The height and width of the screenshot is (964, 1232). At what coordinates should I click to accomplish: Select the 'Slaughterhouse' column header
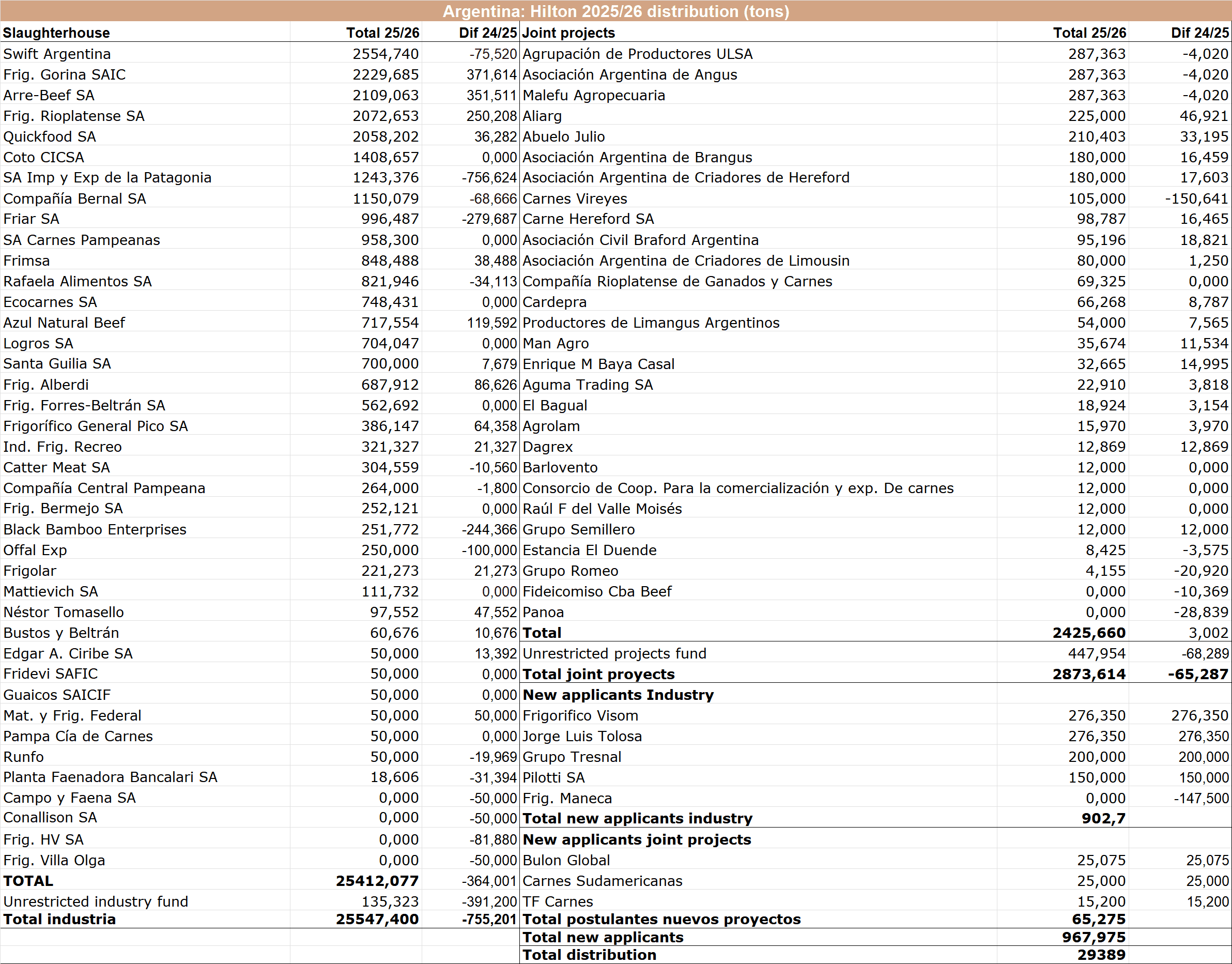coord(56,33)
